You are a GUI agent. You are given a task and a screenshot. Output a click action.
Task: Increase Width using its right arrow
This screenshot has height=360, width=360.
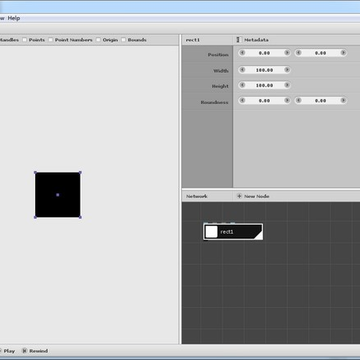tap(286, 70)
